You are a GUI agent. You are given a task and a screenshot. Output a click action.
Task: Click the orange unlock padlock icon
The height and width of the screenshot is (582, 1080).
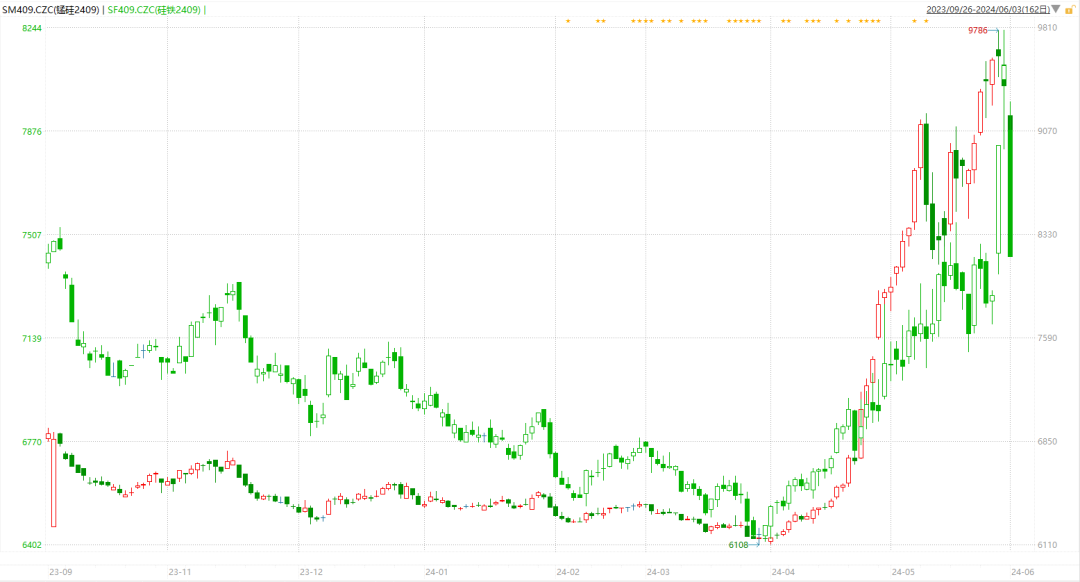click(1070, 10)
